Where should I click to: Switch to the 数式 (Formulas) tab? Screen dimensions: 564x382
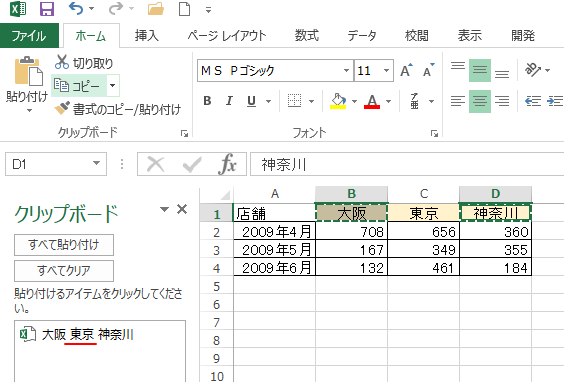pyautogui.click(x=306, y=36)
